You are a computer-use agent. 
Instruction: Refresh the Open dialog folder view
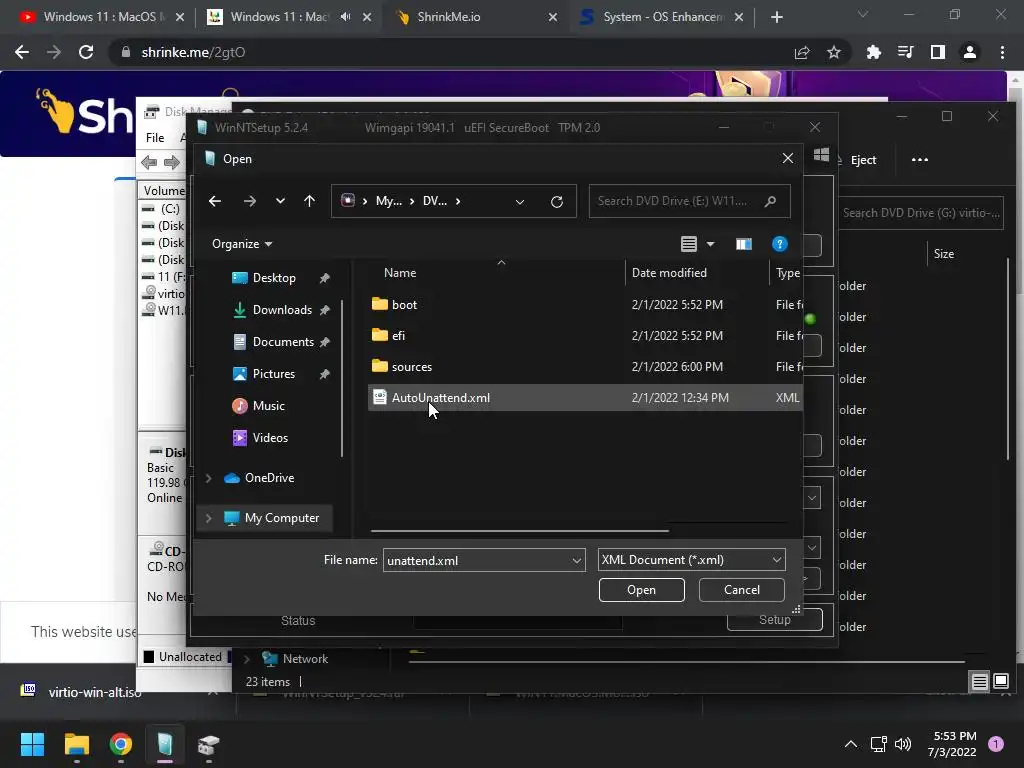click(556, 202)
